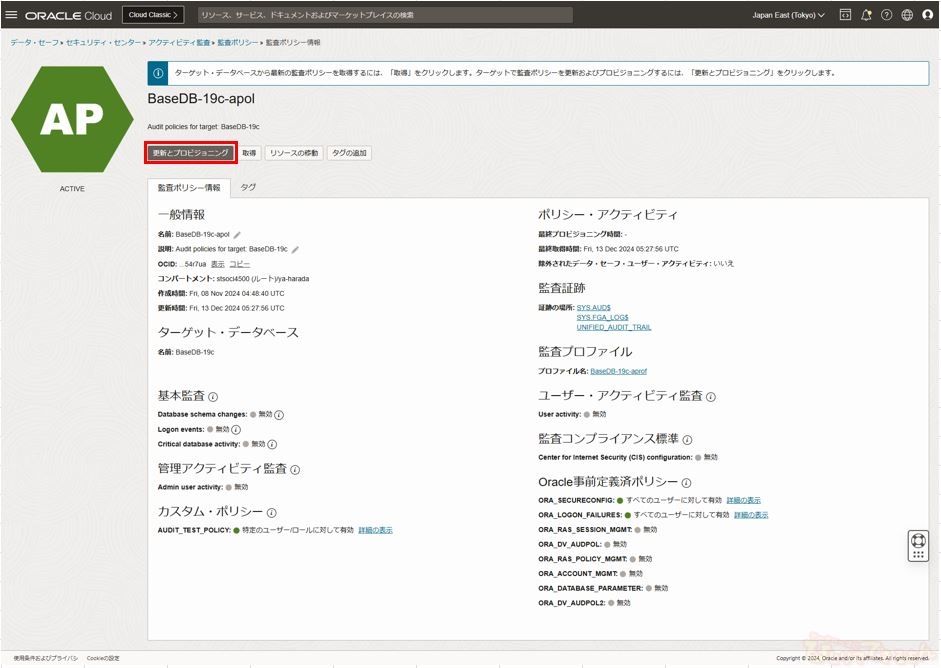Open the help question mark icon
Viewport: 941px width, 668px height.
tap(886, 15)
